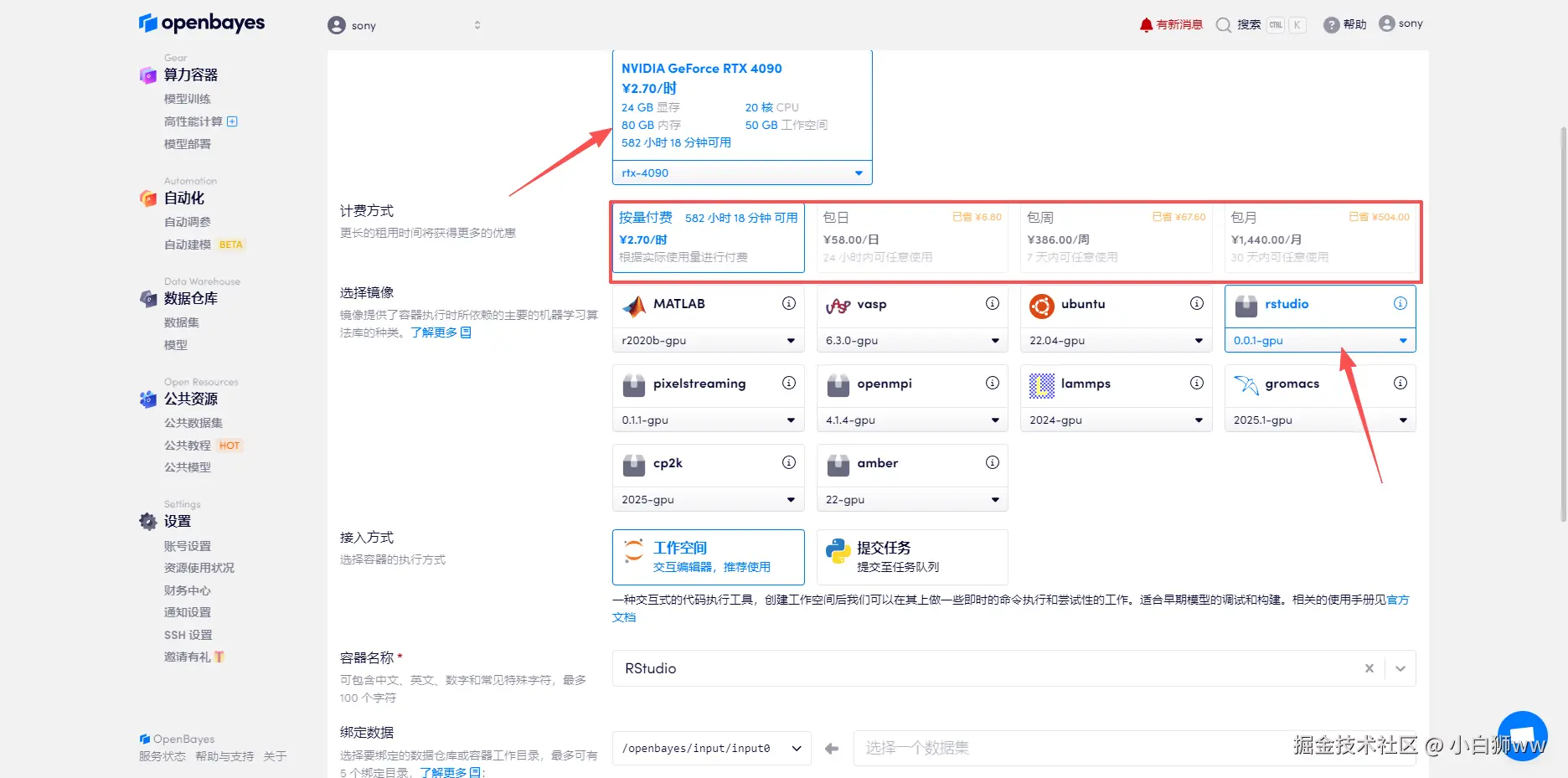This screenshot has height=778, width=1568.
Task: Click the left arrow beside dataset selector
Action: pos(832,749)
